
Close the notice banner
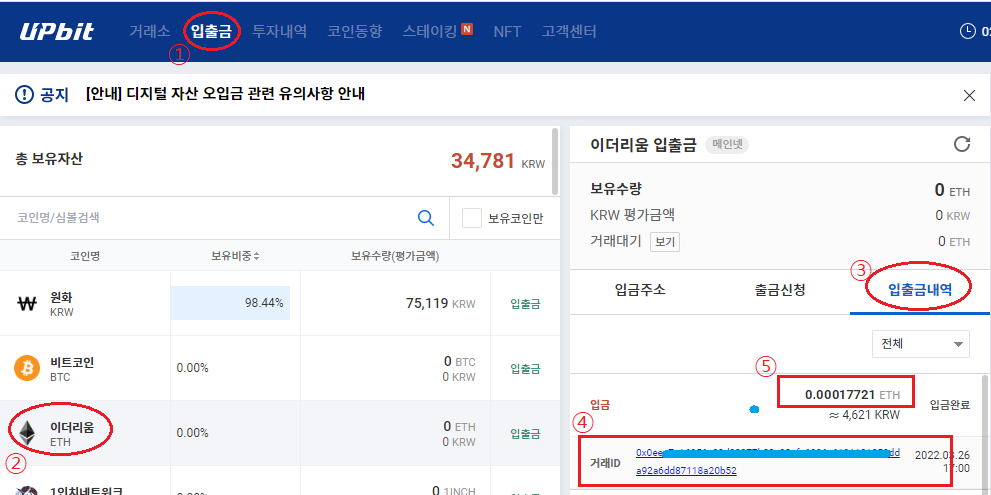pos(969,95)
